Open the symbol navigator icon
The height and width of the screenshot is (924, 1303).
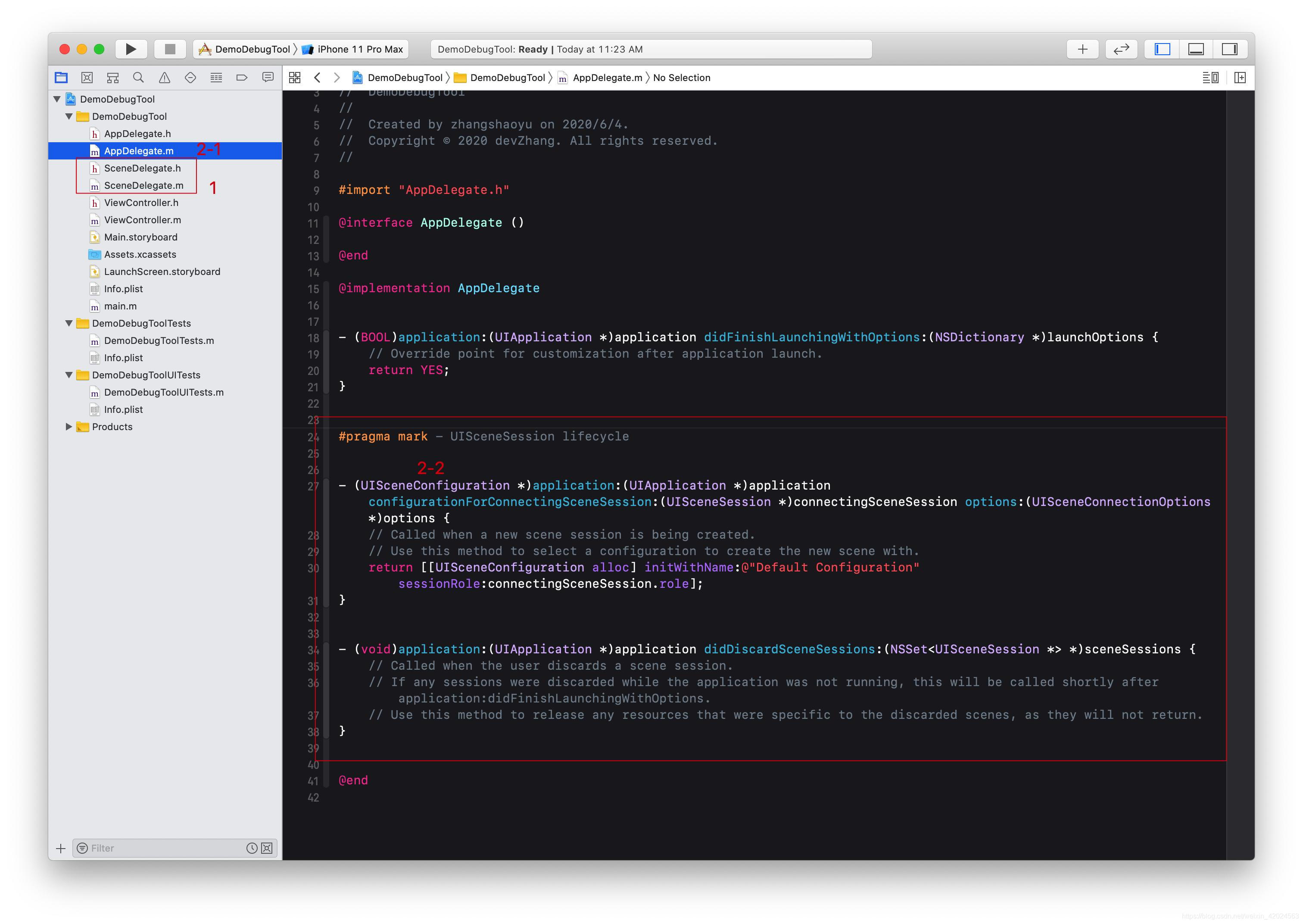click(x=112, y=78)
